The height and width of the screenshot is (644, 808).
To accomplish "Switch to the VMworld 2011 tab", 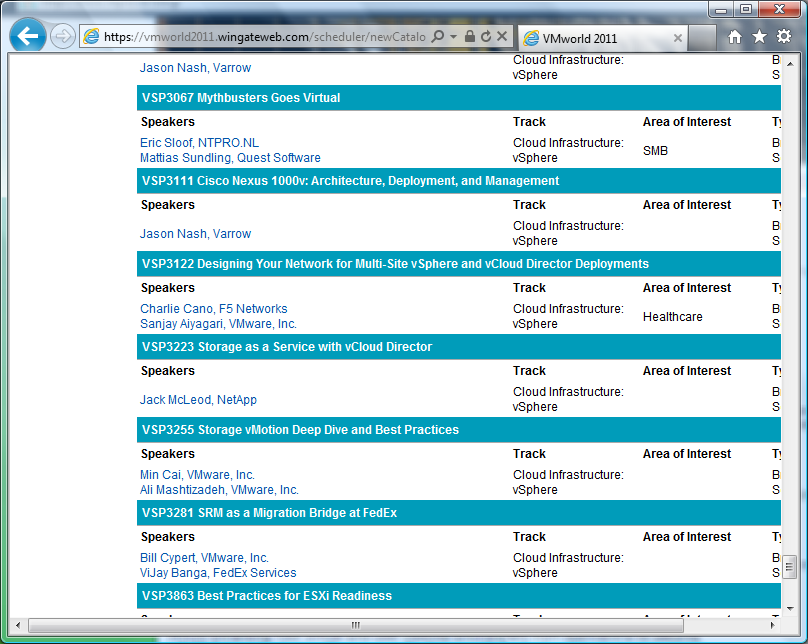I will pos(602,38).
